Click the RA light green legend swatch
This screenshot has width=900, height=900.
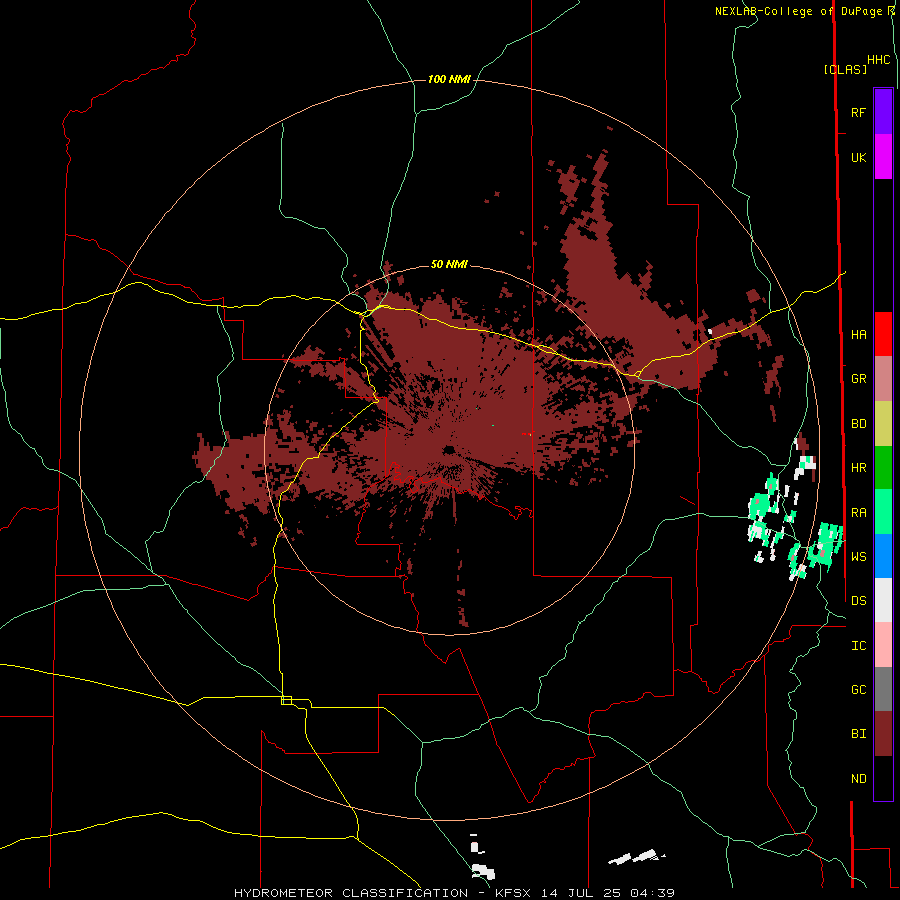click(x=883, y=512)
